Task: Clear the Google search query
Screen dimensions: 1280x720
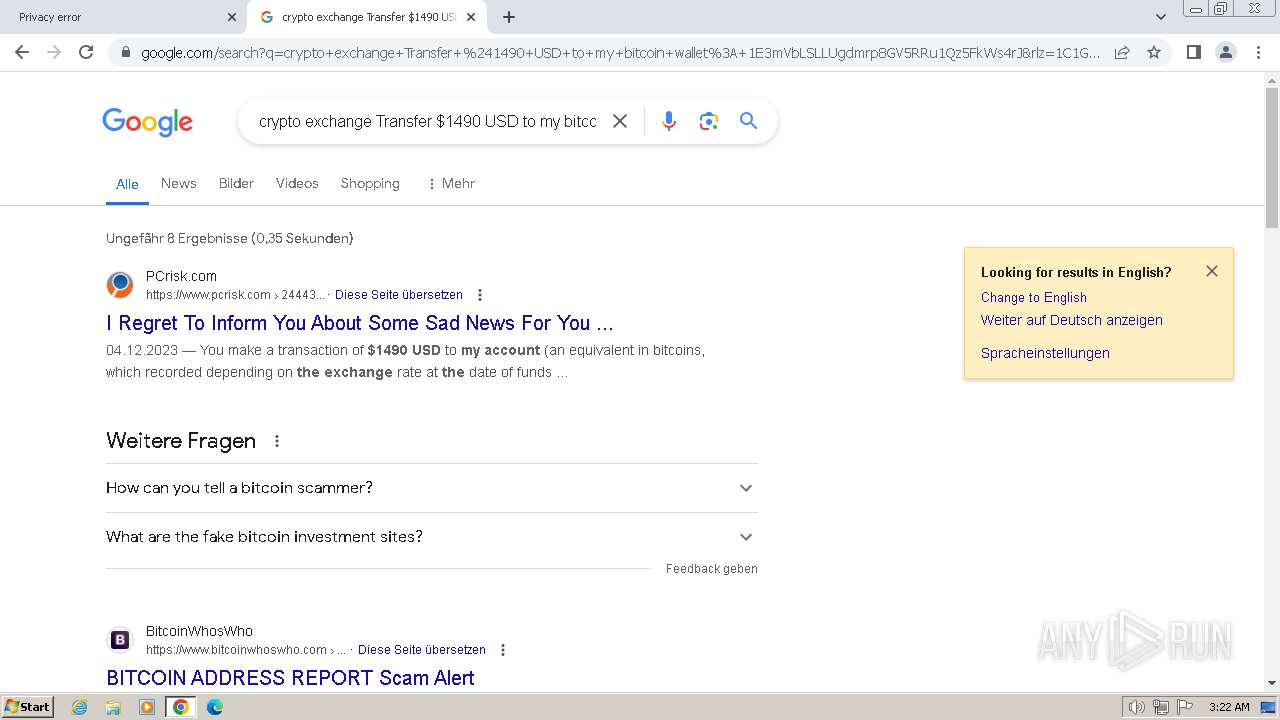Action: (620, 121)
